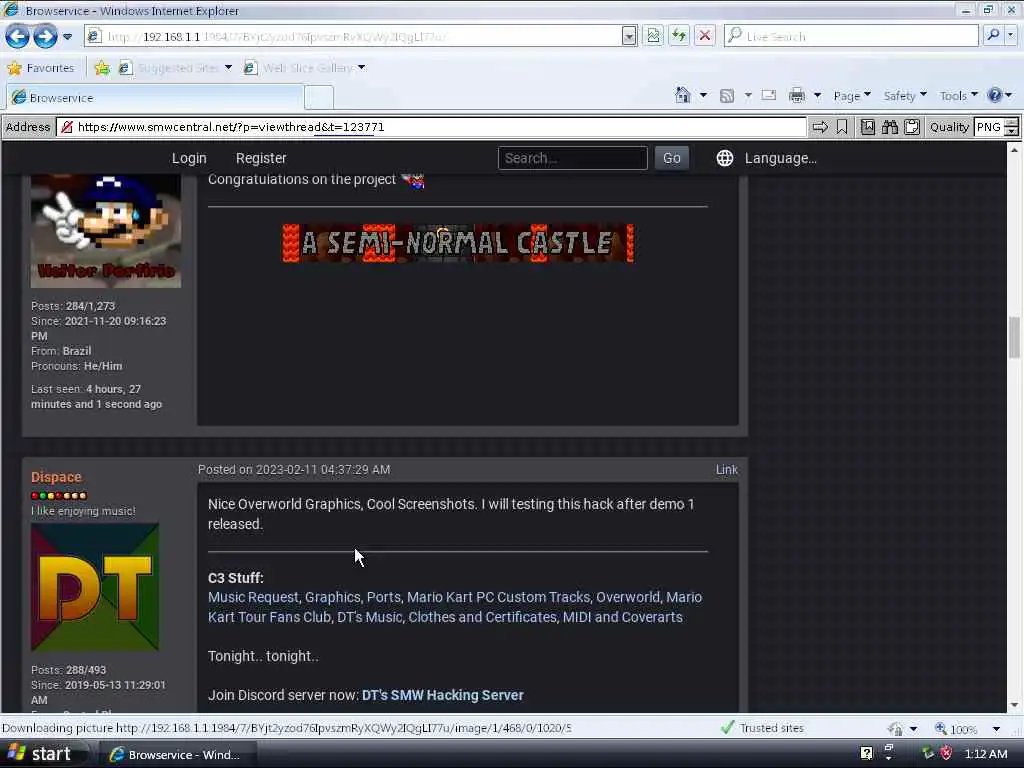This screenshot has width=1024, height=768.
Task: Expand the Home button dropdown arrow
Action: (703, 95)
